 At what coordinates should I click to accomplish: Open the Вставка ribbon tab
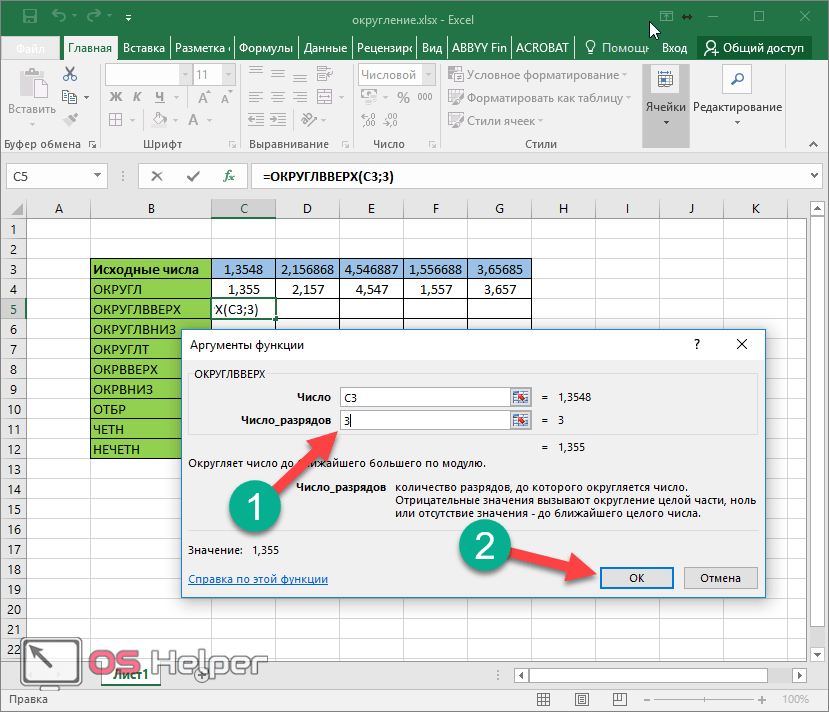coord(144,48)
